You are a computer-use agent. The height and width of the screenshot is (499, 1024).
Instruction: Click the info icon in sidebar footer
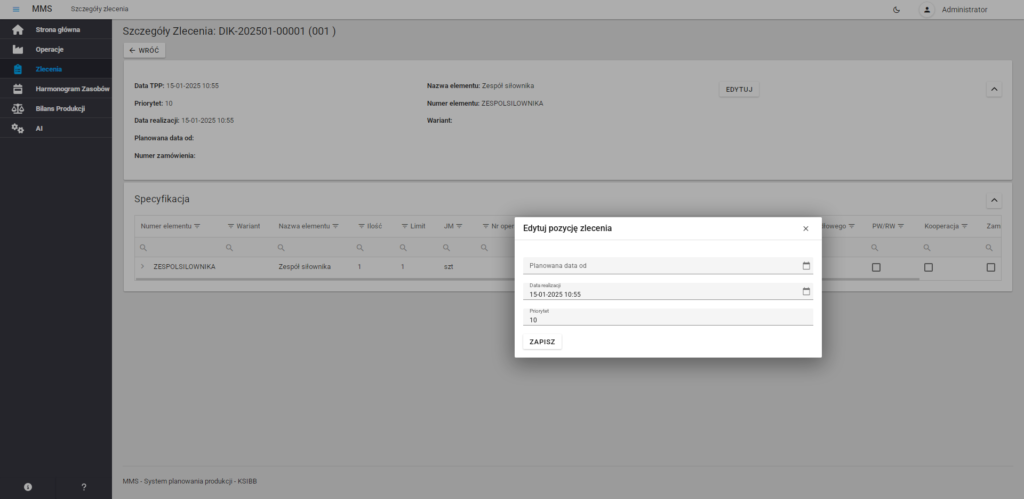28,487
